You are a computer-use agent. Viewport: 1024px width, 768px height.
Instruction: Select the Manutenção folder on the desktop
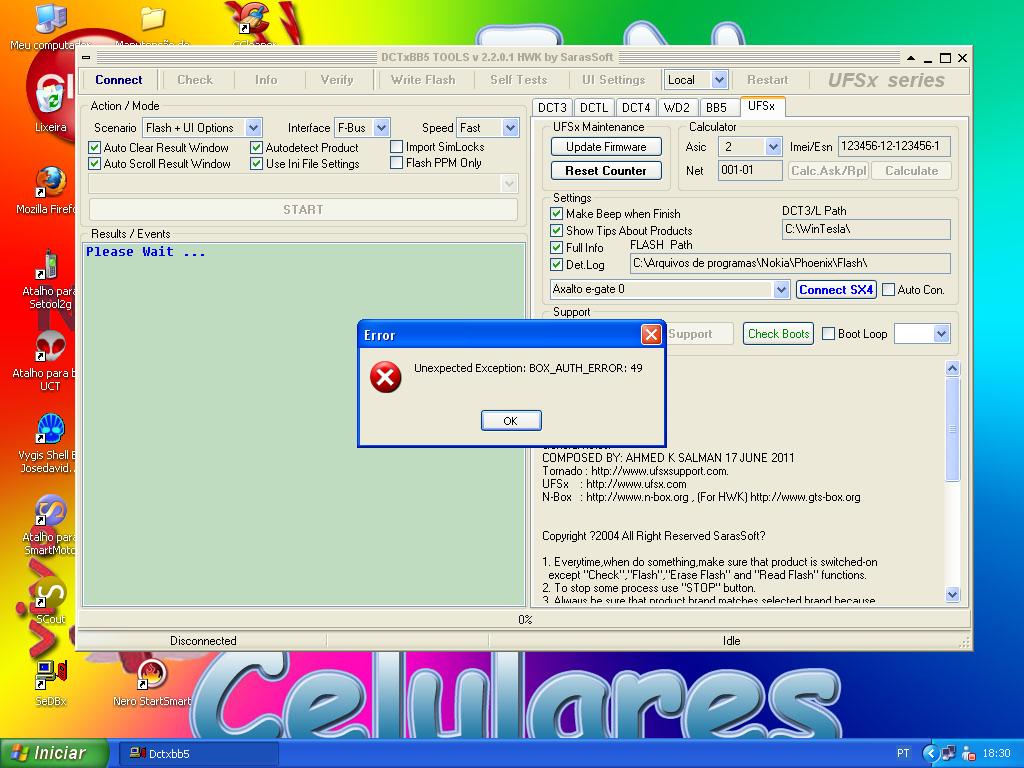click(x=152, y=20)
